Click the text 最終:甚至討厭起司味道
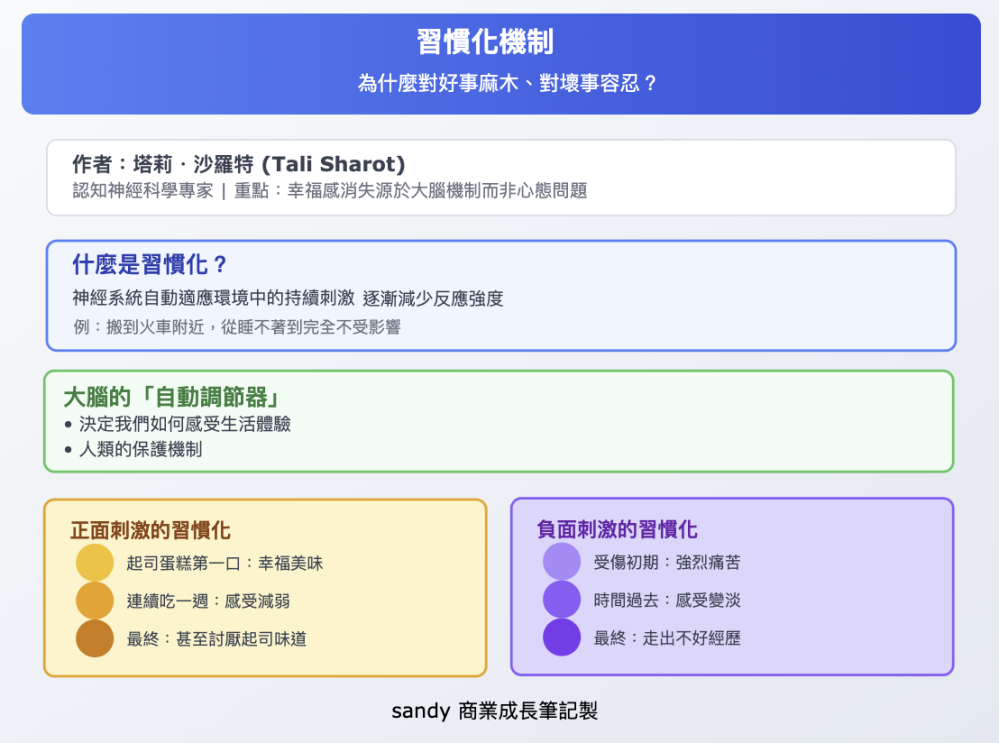The height and width of the screenshot is (743, 999). (x=217, y=638)
